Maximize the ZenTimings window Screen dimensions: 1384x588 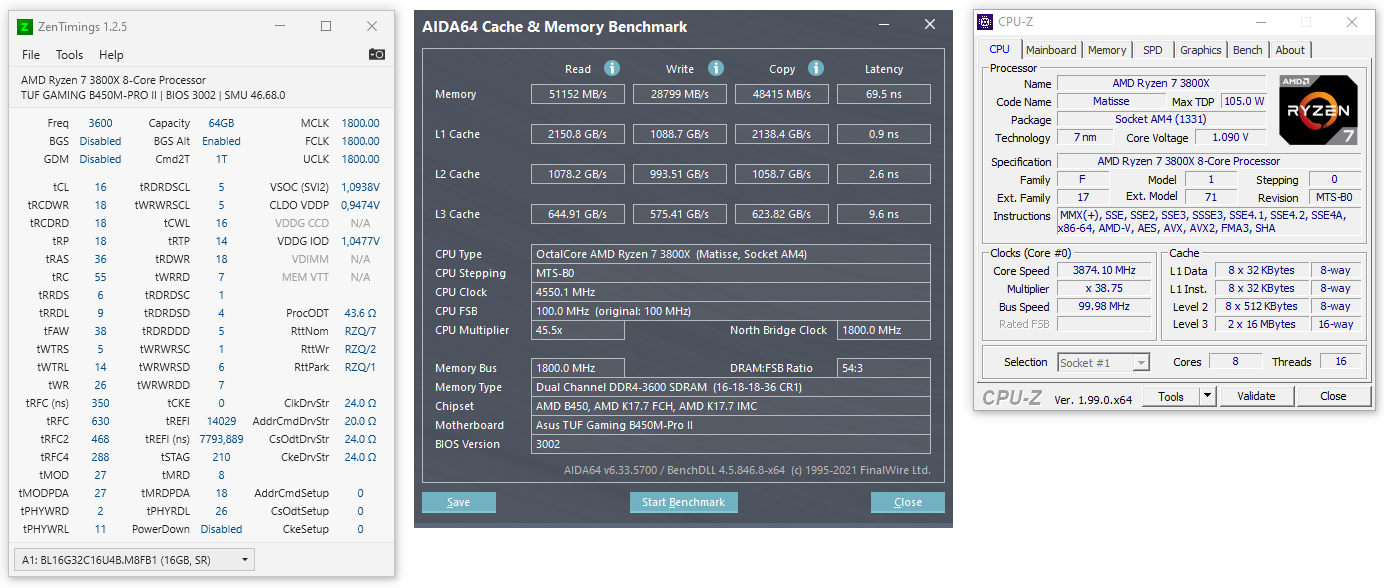326,26
